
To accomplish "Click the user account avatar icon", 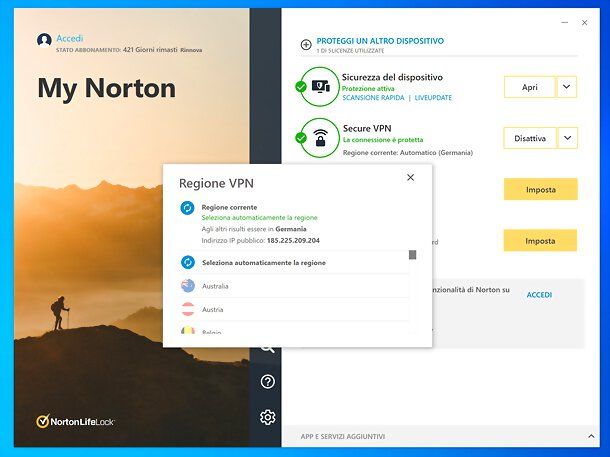I will pos(44,40).
